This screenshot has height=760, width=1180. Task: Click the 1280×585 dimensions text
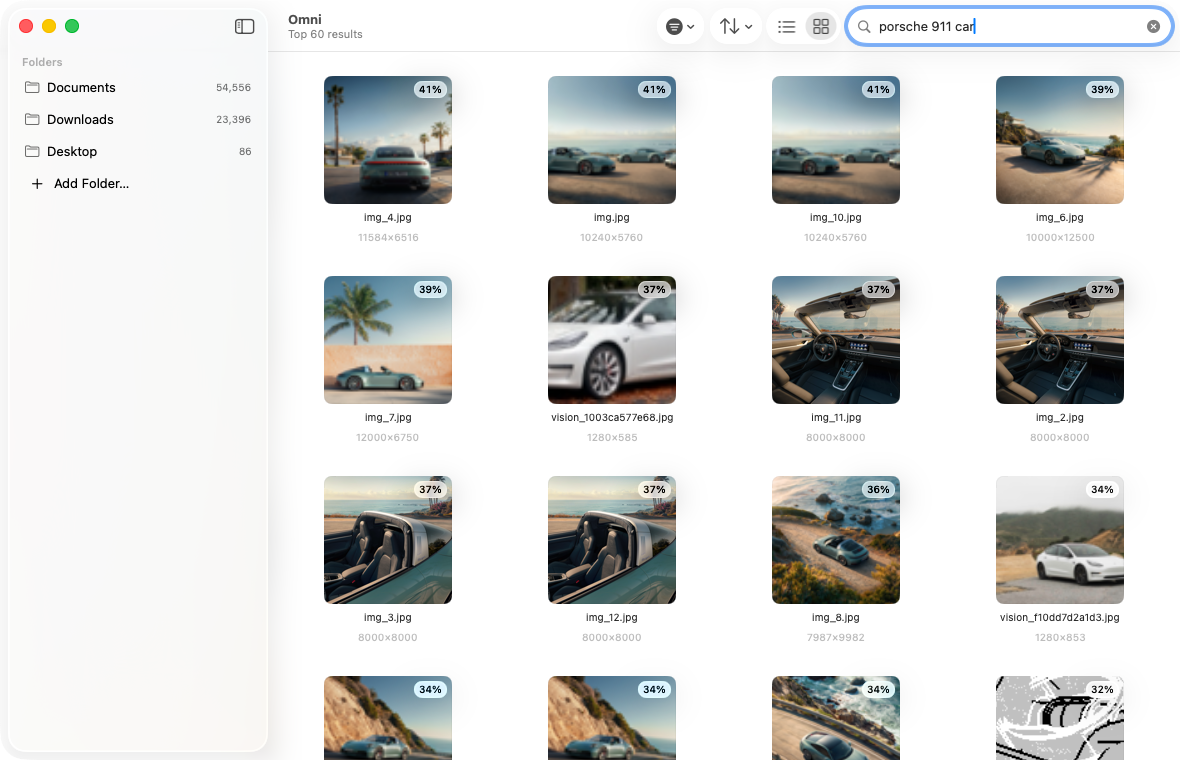(x=612, y=438)
